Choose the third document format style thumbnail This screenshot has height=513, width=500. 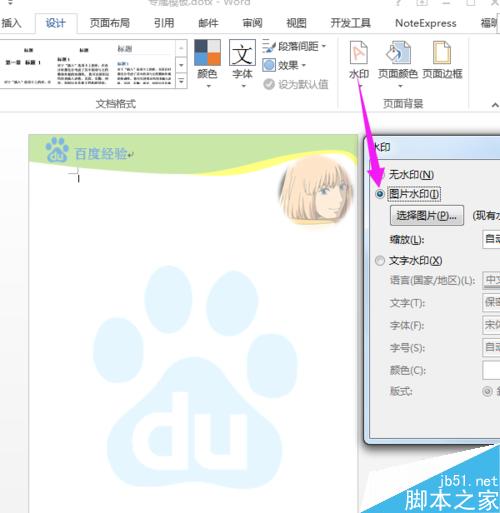144,65
